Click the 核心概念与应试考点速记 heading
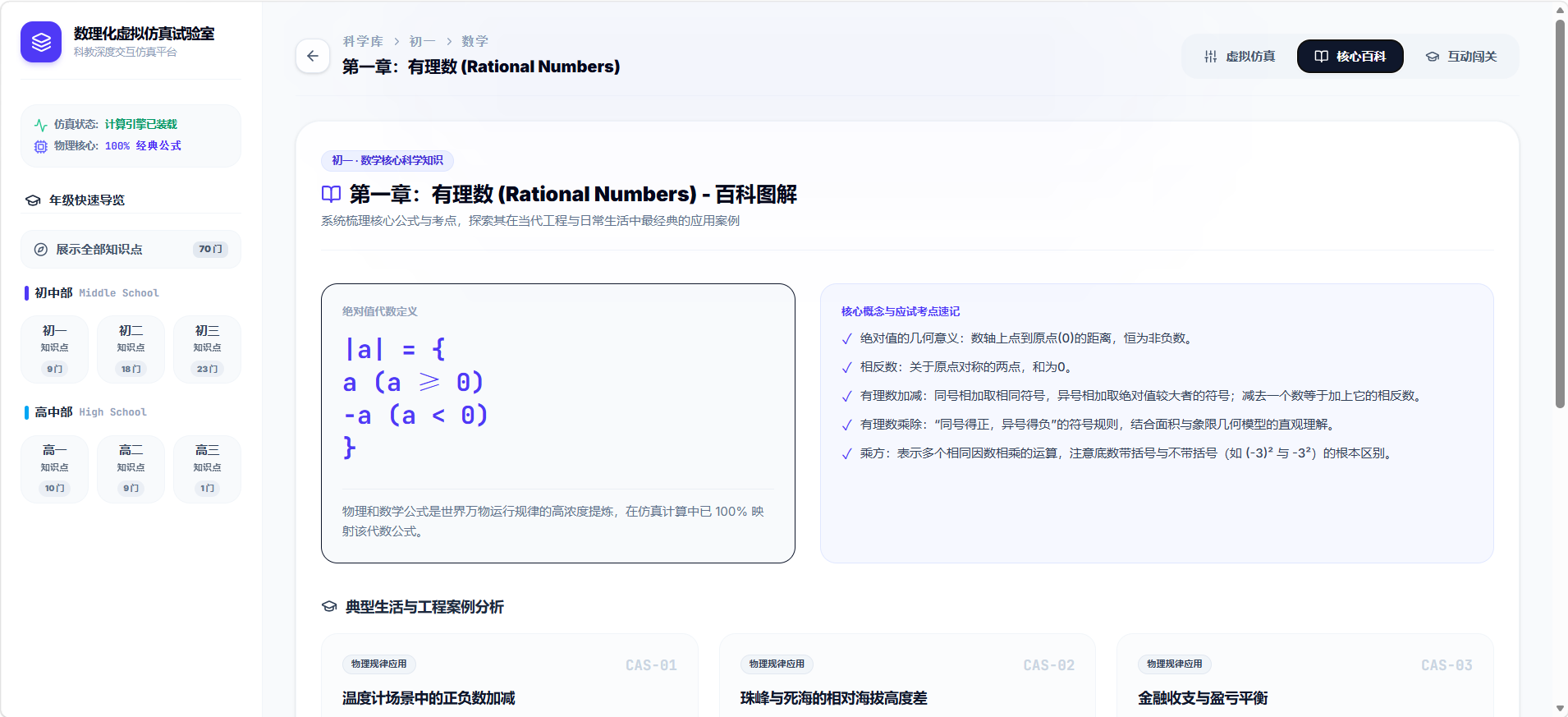This screenshot has width=1568, height=717. click(x=901, y=312)
